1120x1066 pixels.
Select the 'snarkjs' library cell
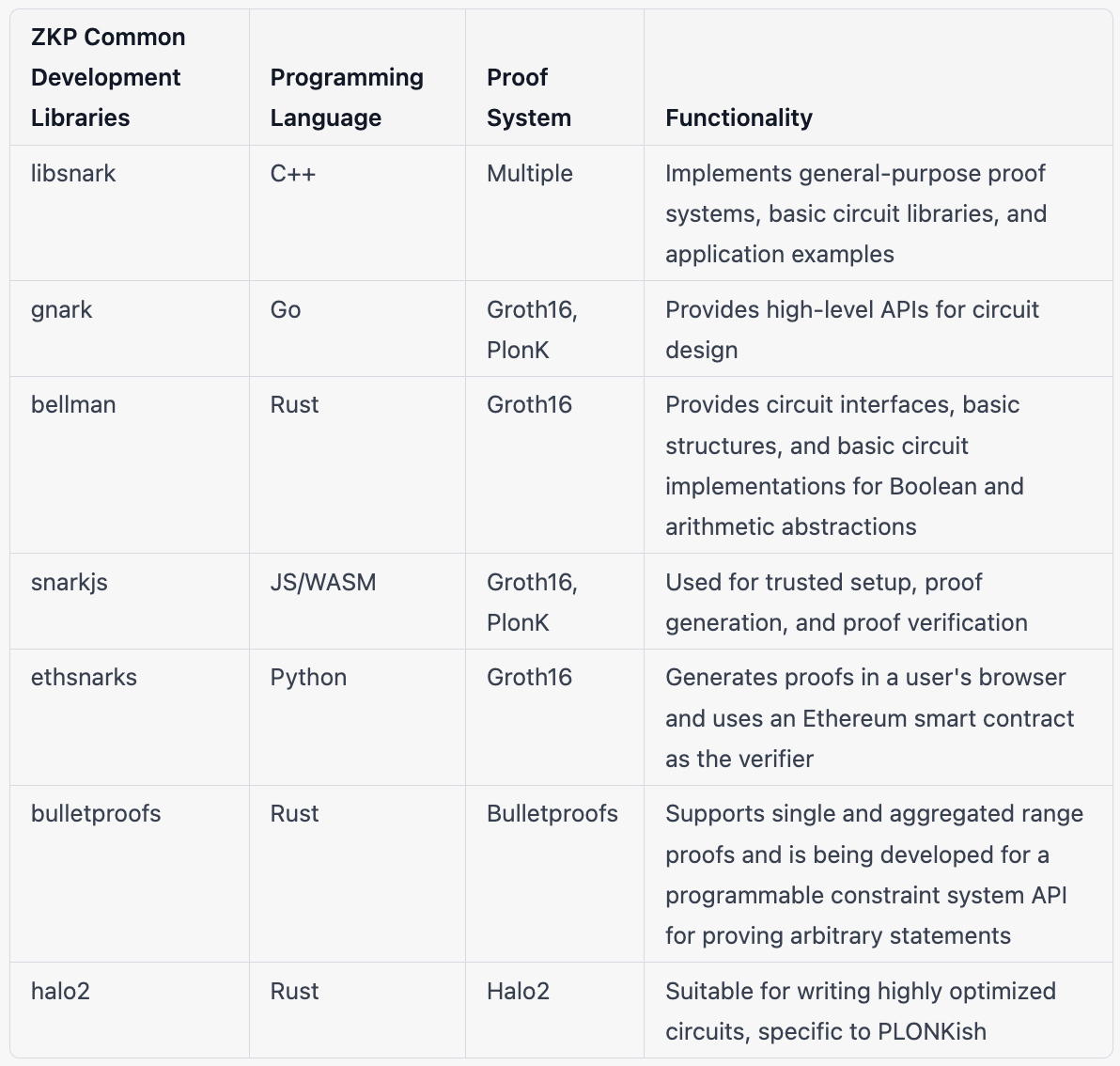tap(70, 582)
